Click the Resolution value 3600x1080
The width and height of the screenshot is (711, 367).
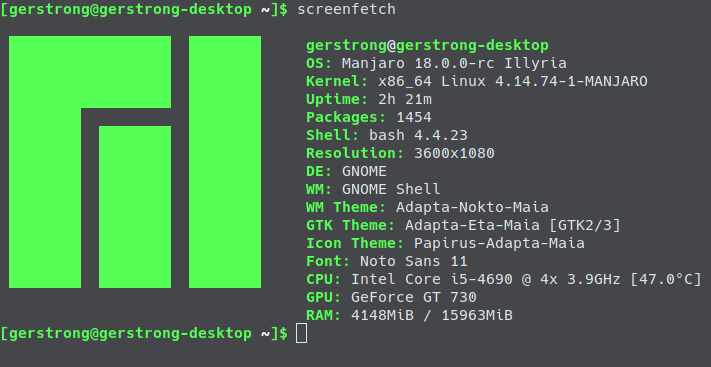[x=454, y=153]
